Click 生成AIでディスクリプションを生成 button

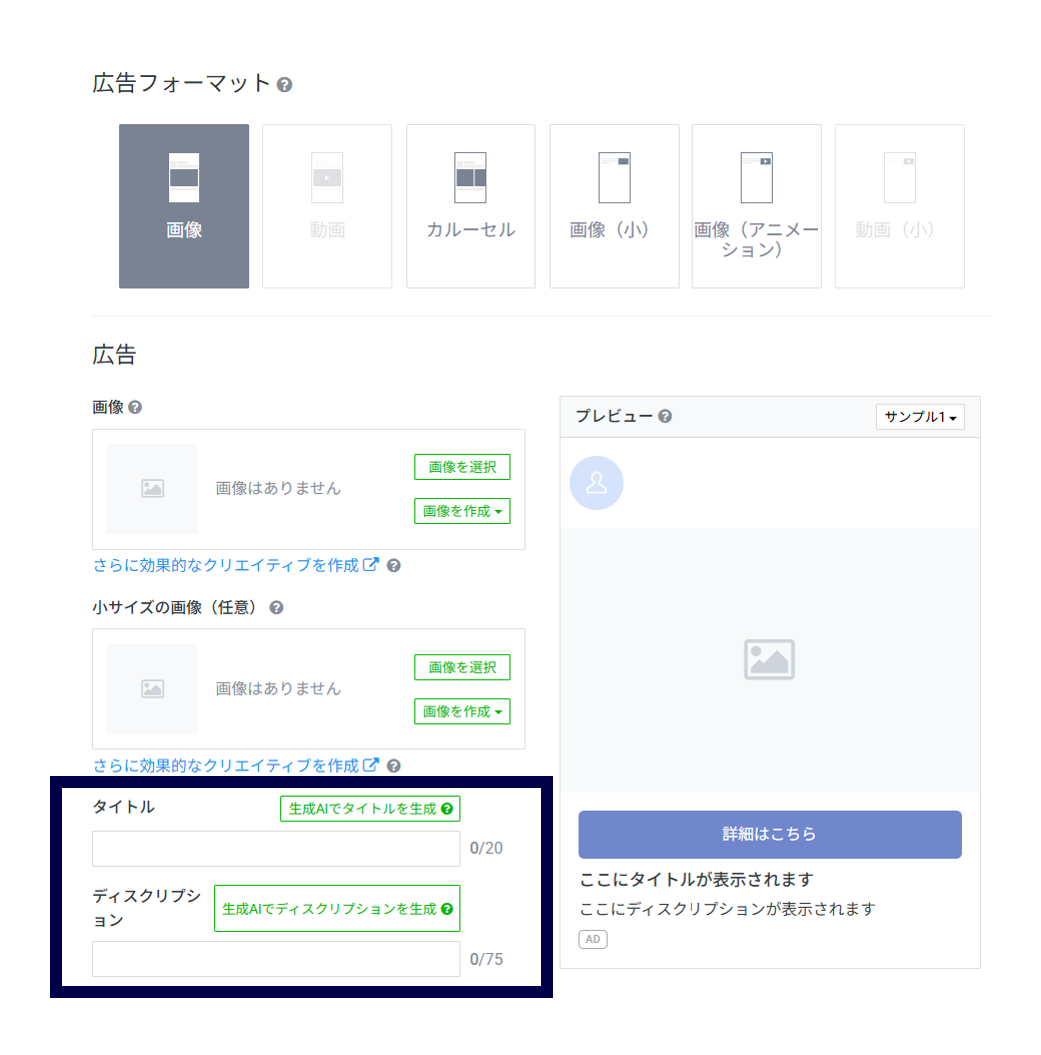point(337,909)
